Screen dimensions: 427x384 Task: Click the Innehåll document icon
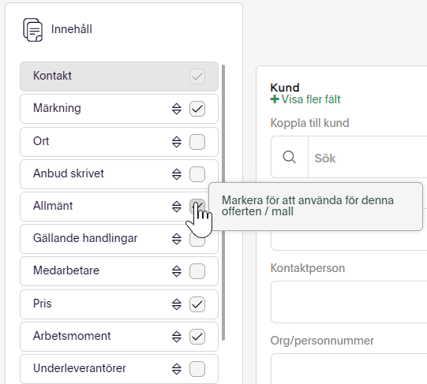pos(33,30)
